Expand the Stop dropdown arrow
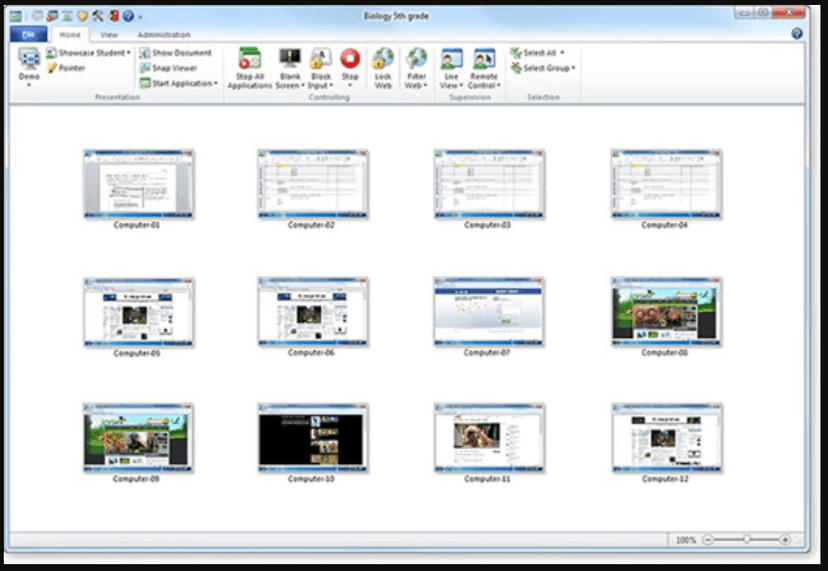 (350, 85)
